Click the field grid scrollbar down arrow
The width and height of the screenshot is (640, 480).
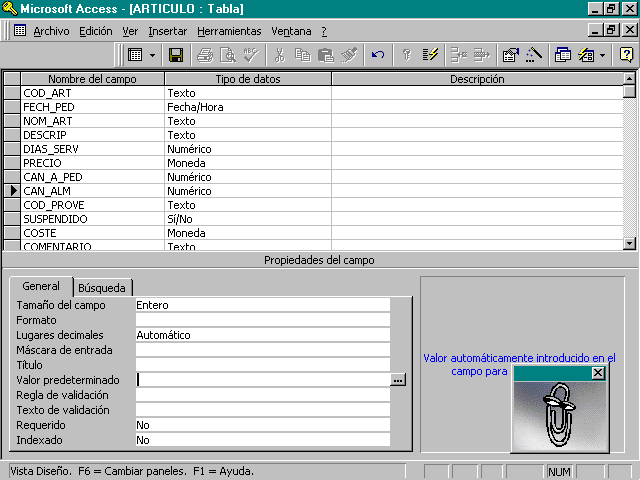point(629,243)
